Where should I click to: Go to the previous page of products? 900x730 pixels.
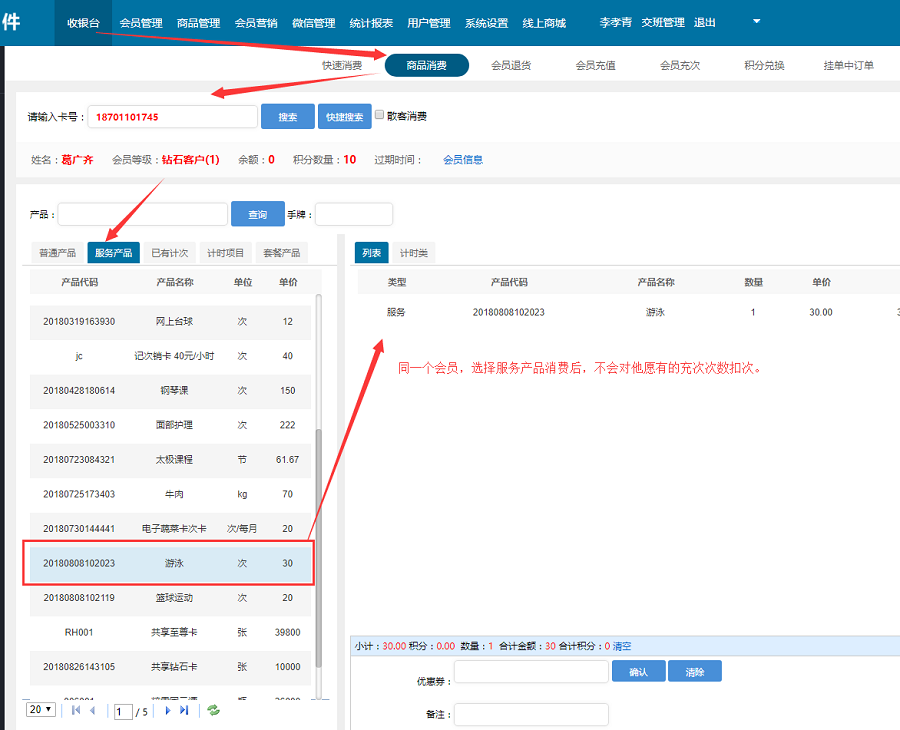coord(93,711)
